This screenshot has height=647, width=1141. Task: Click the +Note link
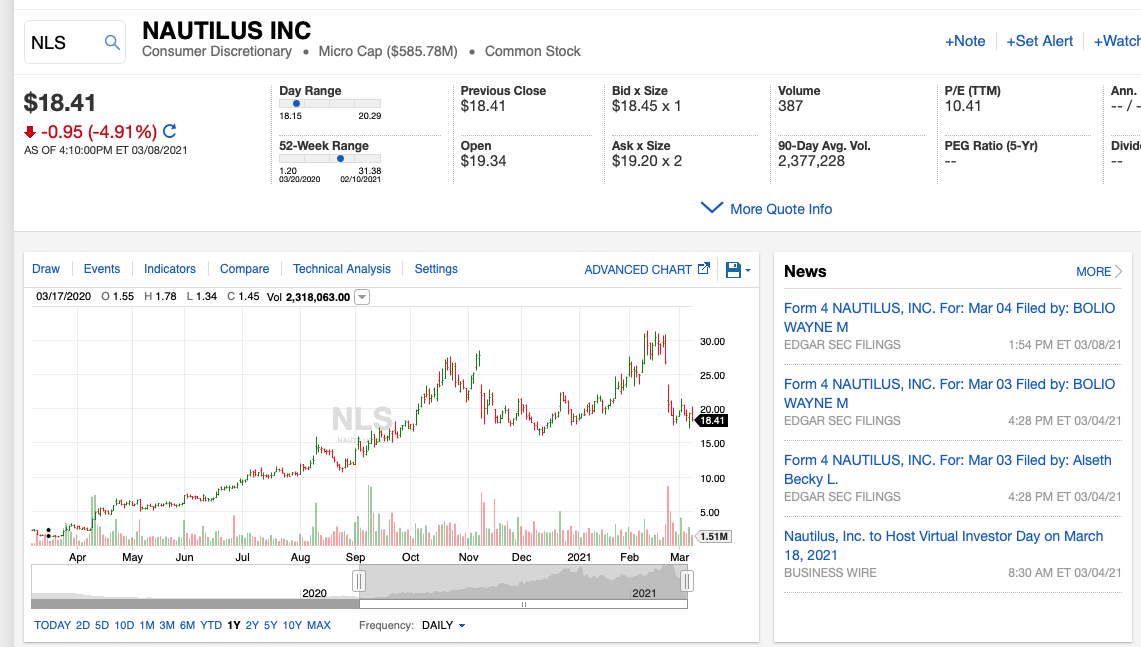click(x=965, y=41)
